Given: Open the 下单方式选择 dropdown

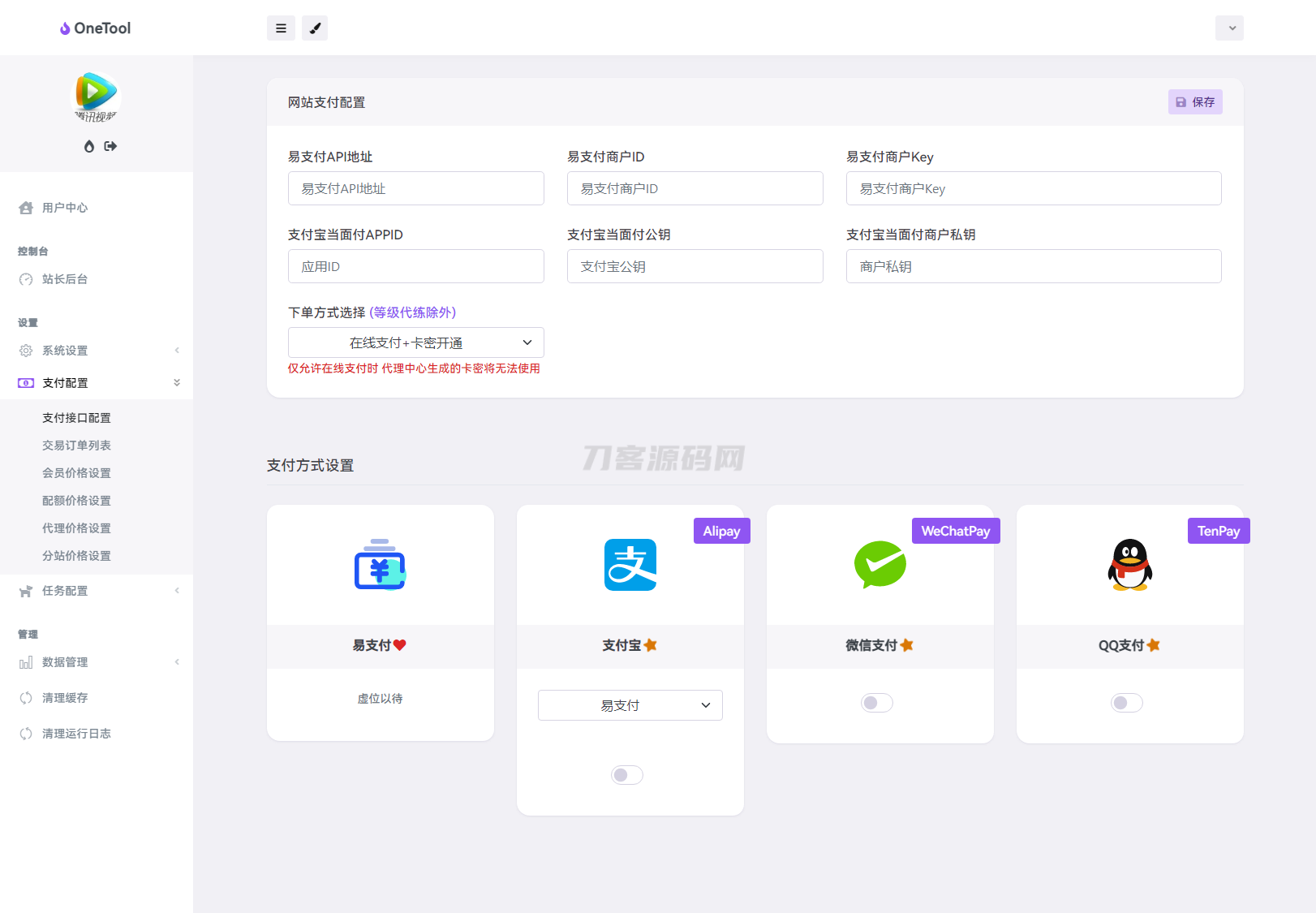Looking at the screenshot, I should [415, 342].
